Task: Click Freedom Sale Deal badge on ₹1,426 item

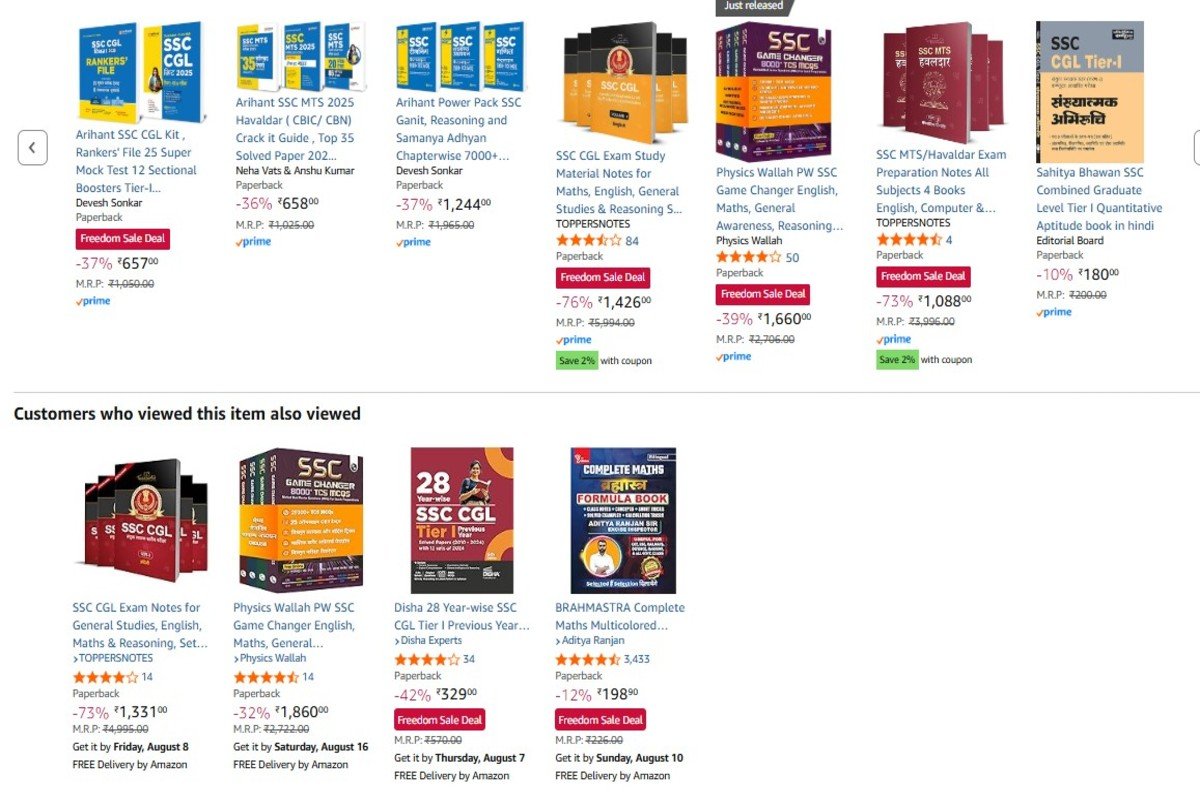Action: [x=603, y=277]
